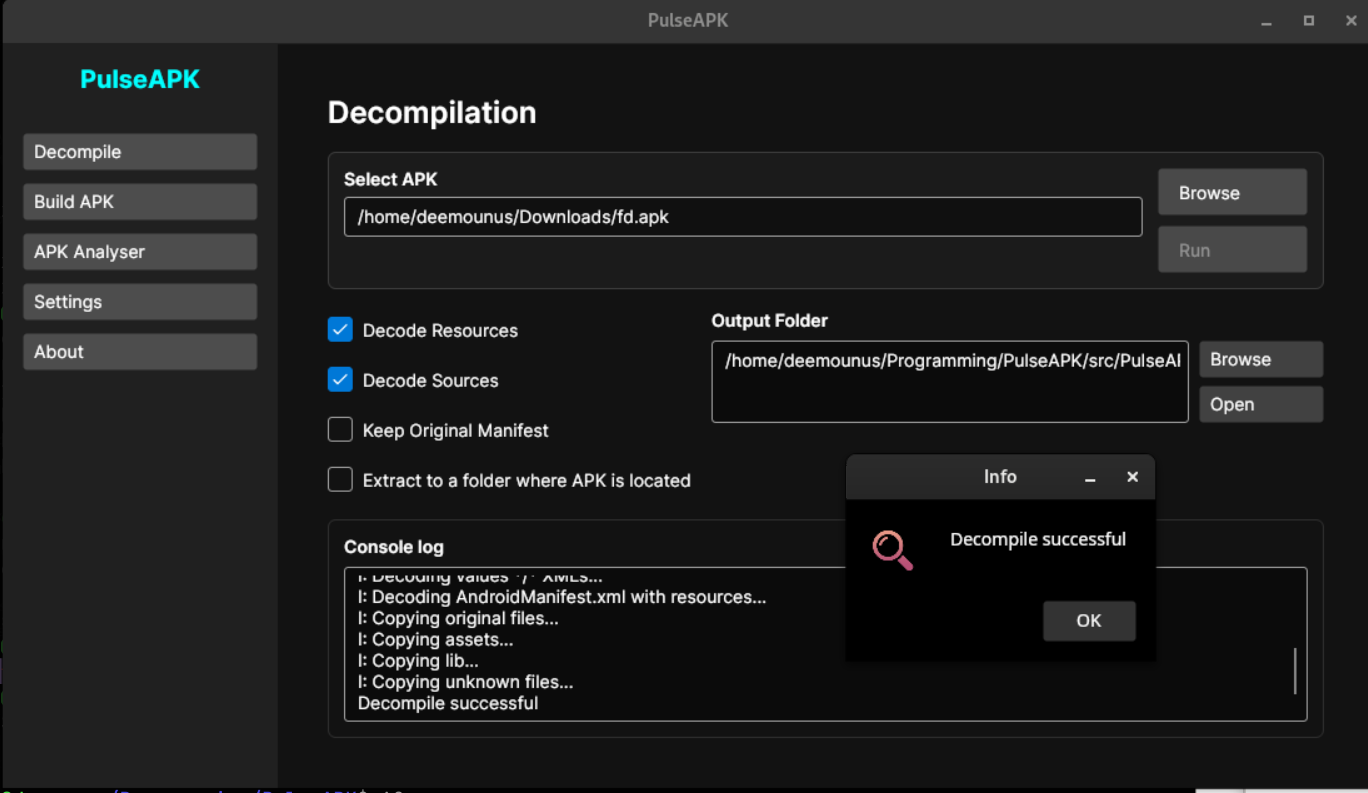1368x793 pixels.
Task: Click 'I: Copying assets...' log line
Action: (435, 640)
